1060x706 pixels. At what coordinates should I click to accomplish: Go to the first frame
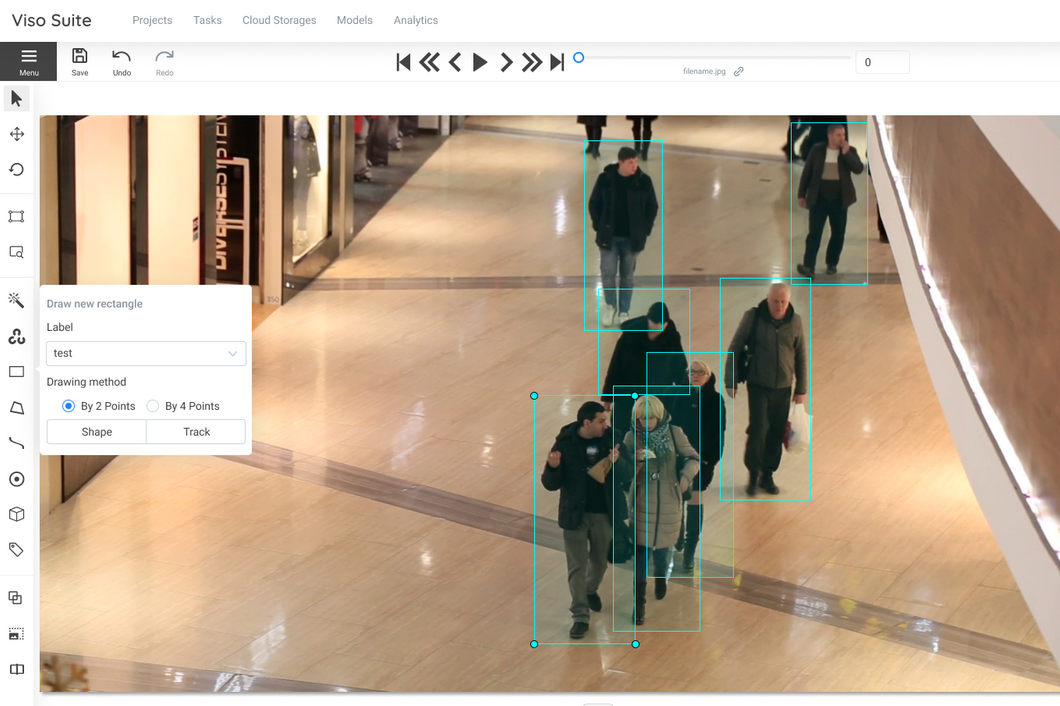[x=403, y=62]
